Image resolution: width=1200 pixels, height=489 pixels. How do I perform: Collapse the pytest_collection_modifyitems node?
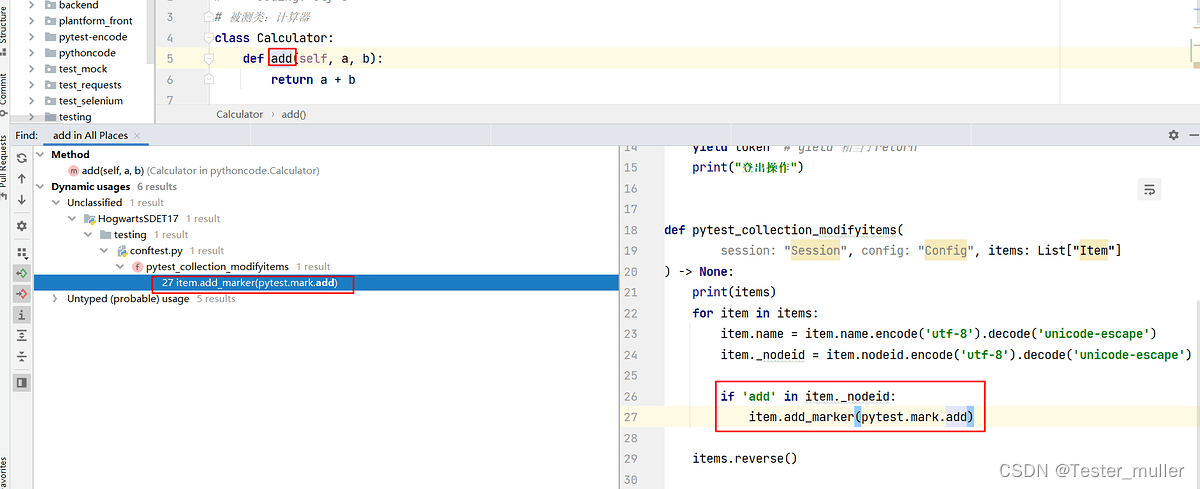click(121, 266)
